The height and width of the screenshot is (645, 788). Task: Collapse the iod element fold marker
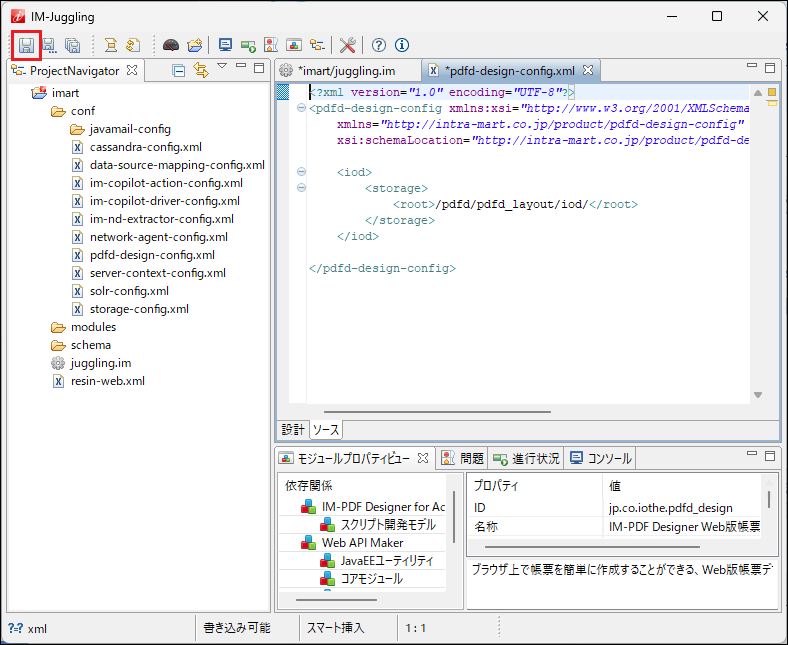[302, 172]
